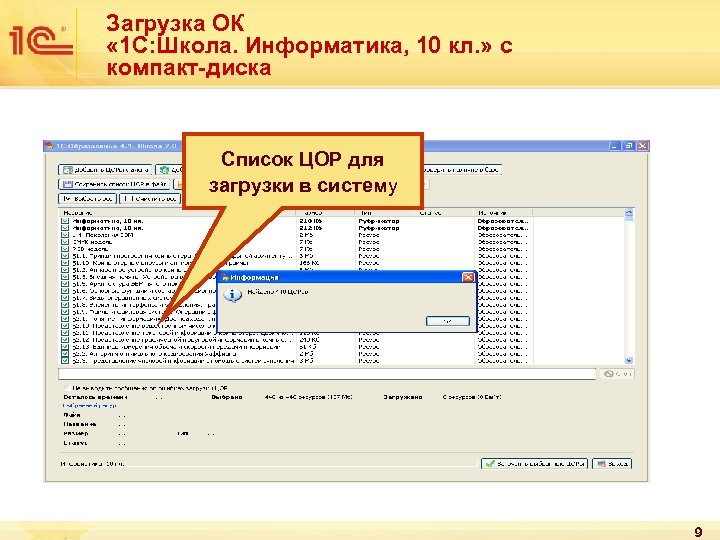The width and height of the screenshot is (720, 540).
Task: Click the green-check 'Загрузить выбранные ЦОРы' button
Action: [x=534, y=464]
